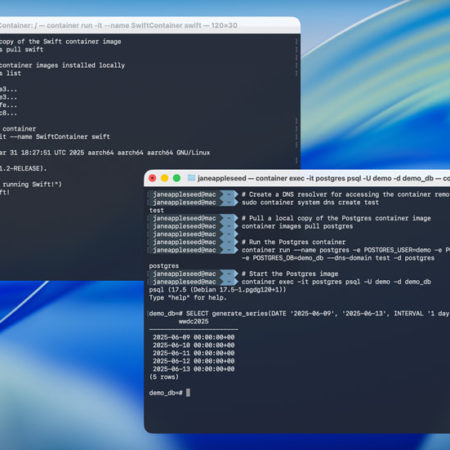
Task: Click the 'Type "help" for help.' line
Action: (188, 298)
